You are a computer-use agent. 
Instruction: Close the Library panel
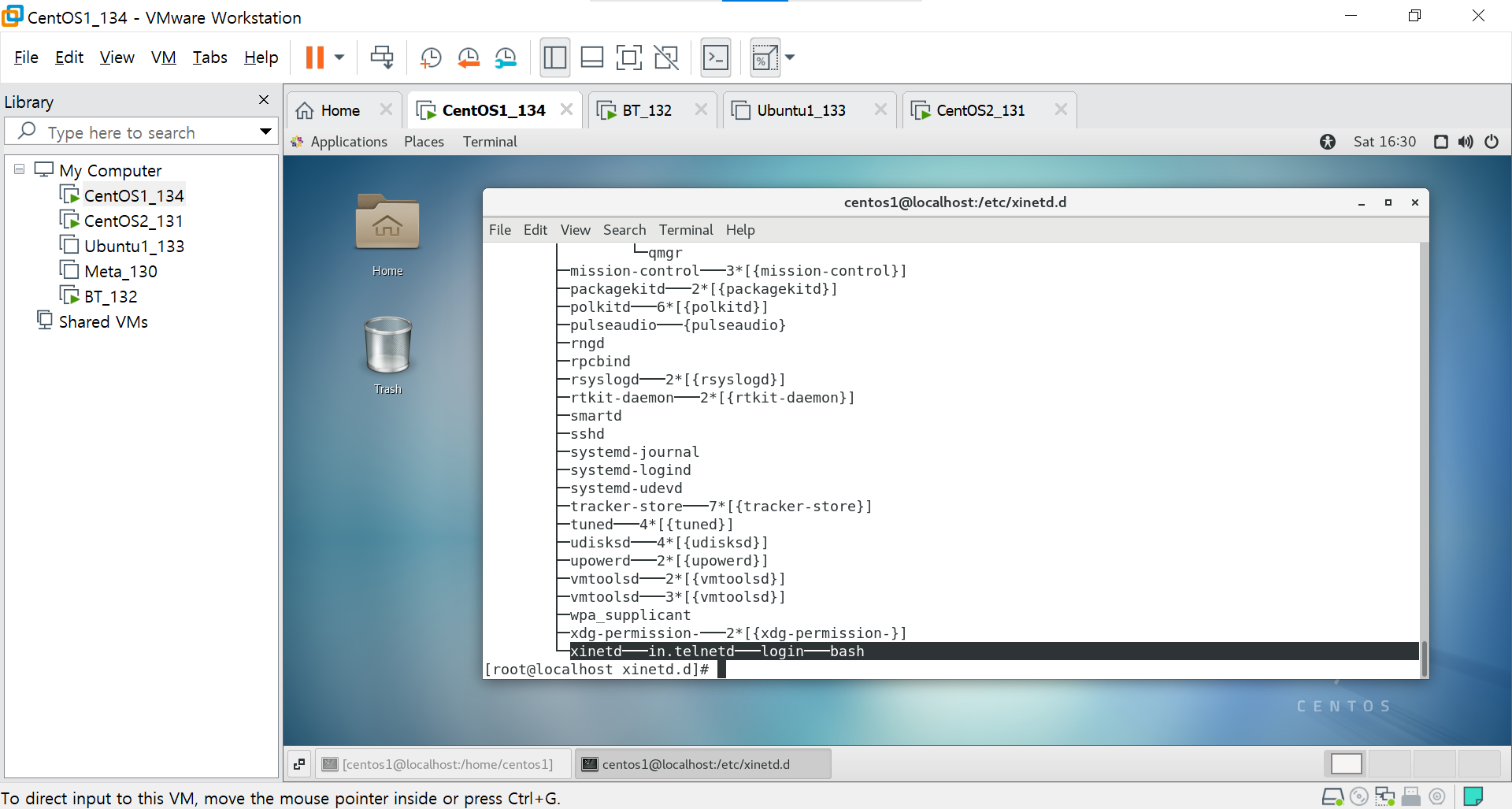pos(264,100)
